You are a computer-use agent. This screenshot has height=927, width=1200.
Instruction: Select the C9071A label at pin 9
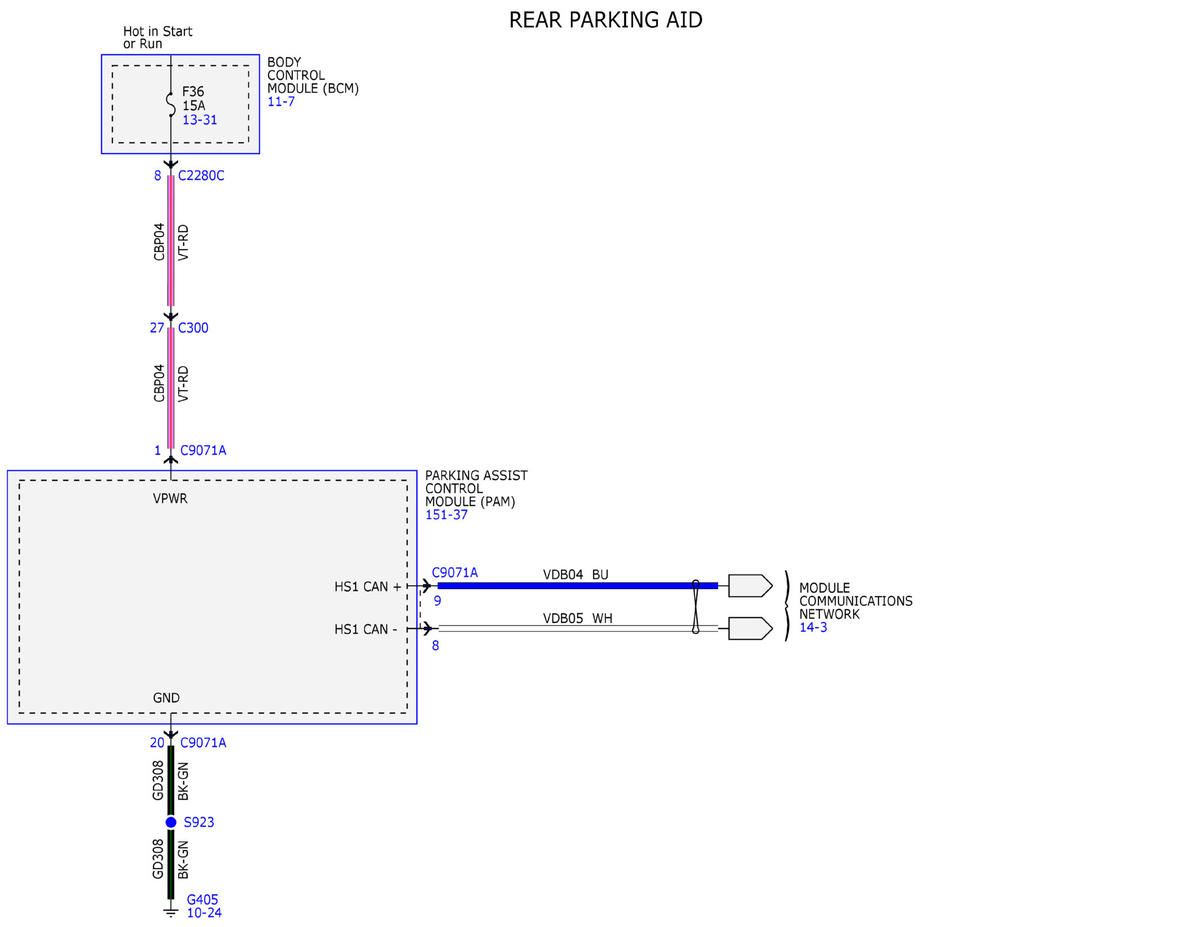[x=455, y=573]
